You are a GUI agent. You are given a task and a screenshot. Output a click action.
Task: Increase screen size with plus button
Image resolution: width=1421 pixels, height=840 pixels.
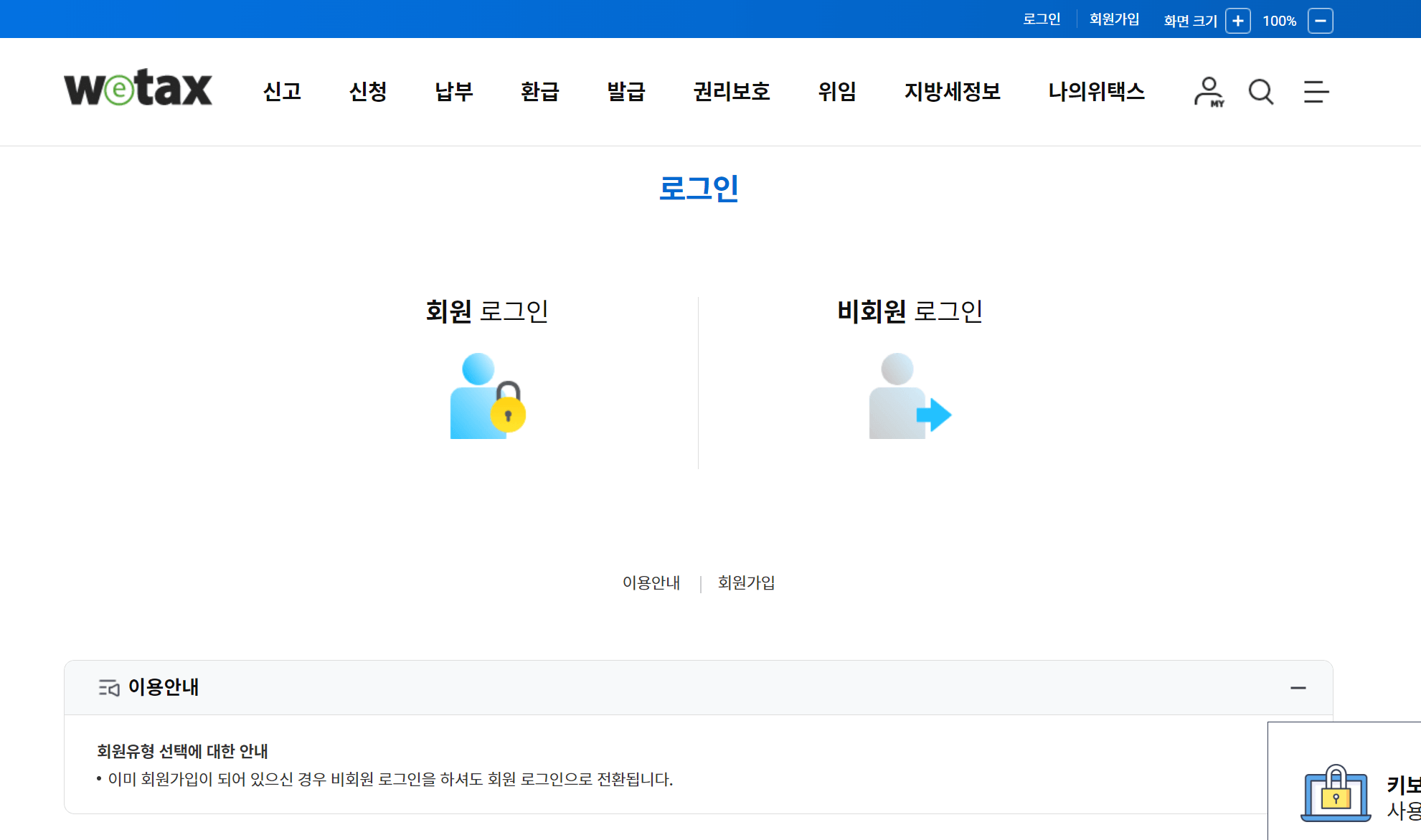pos(1237,21)
